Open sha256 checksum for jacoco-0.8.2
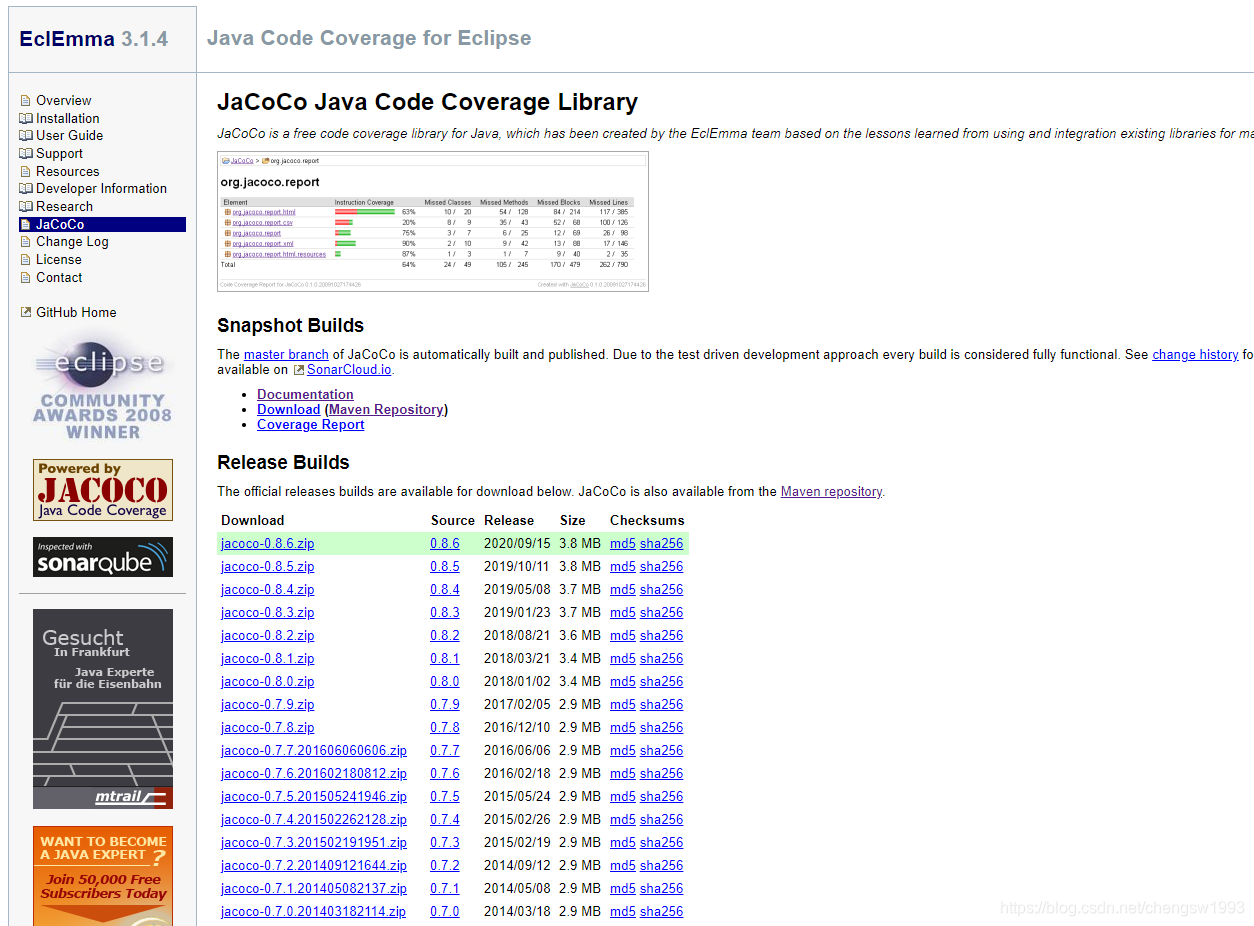Screen dimensions: 1254x926 pyautogui.click(x=661, y=635)
